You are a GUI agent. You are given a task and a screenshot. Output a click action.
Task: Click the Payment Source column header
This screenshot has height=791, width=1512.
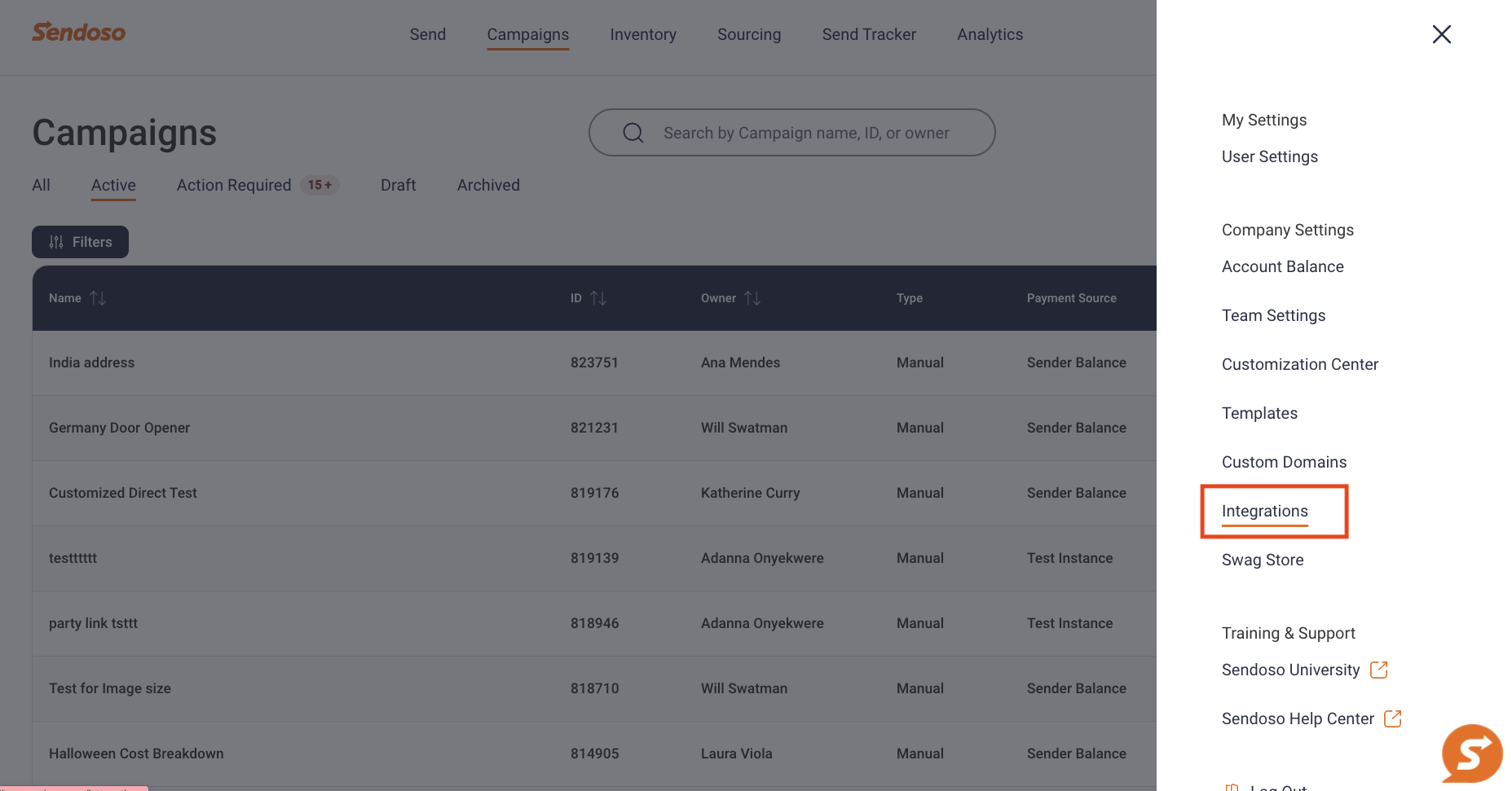1072,298
